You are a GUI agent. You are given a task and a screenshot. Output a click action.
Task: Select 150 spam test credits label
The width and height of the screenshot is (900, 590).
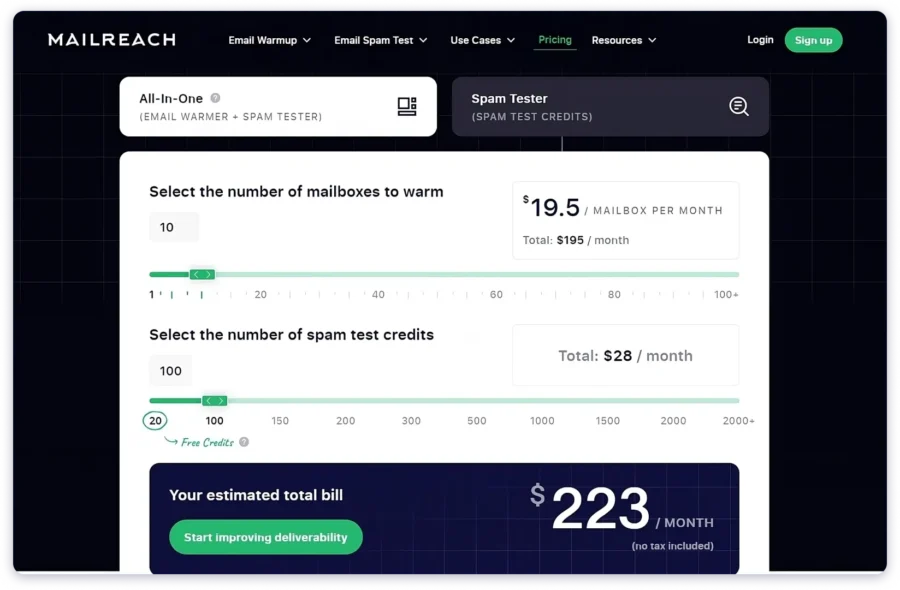click(280, 421)
